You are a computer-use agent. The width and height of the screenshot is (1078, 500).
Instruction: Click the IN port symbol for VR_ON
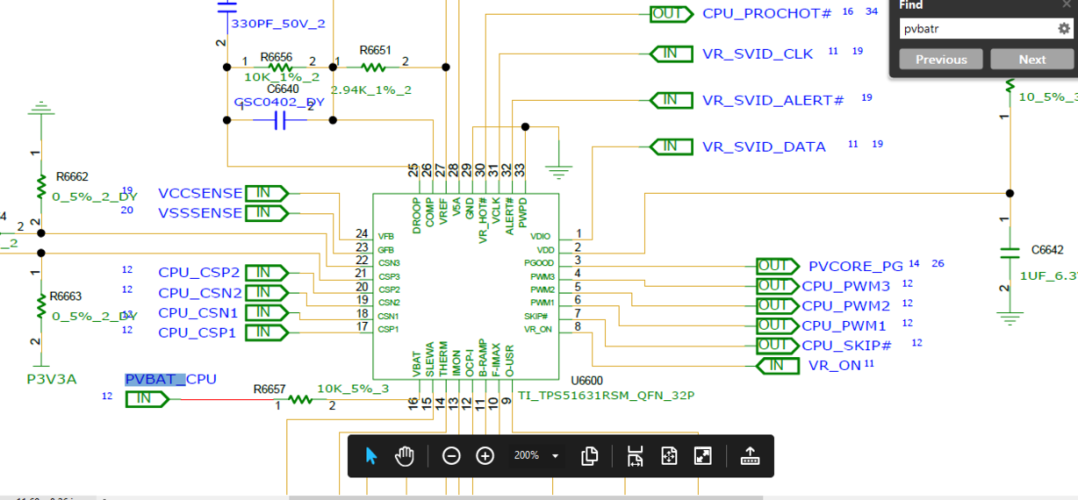point(778,365)
